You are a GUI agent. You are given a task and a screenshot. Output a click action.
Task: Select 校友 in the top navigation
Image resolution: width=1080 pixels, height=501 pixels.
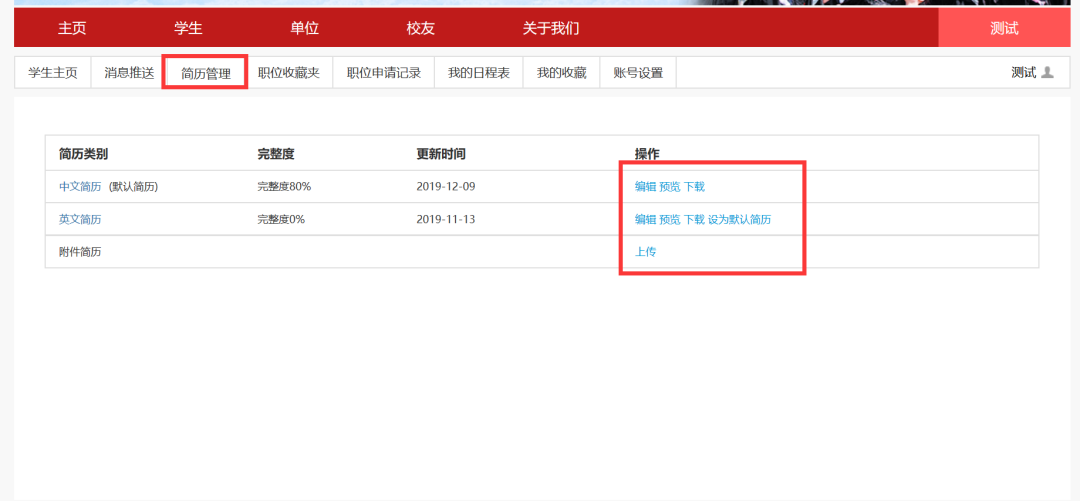tap(420, 28)
